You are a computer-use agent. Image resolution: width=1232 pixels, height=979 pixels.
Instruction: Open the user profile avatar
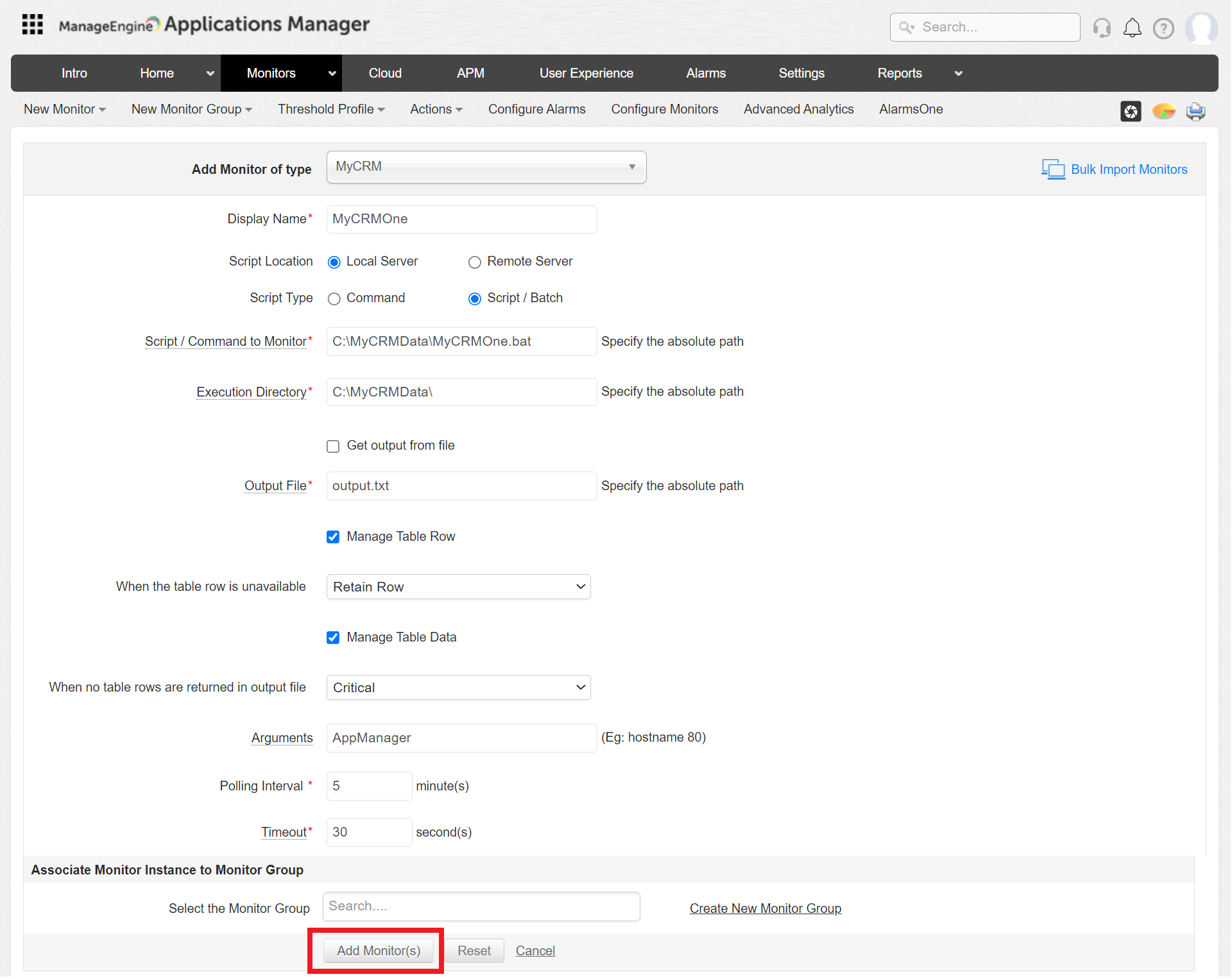1201,28
